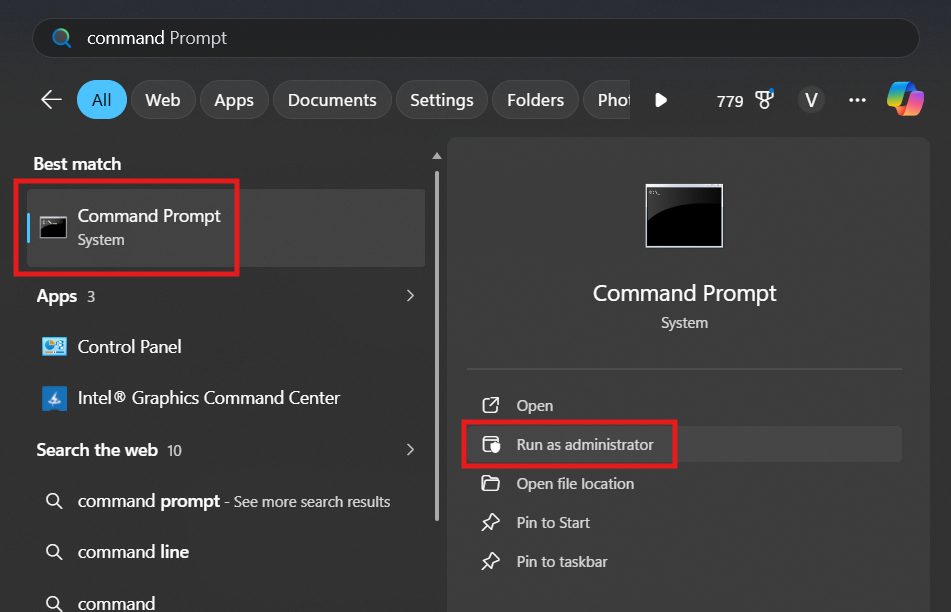The height and width of the screenshot is (612, 951).
Task: Run Command Prompt as administrator
Action: click(584, 444)
